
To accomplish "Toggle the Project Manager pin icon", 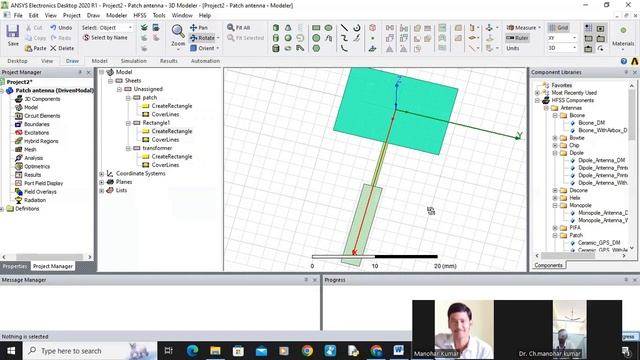I will (80, 72).
